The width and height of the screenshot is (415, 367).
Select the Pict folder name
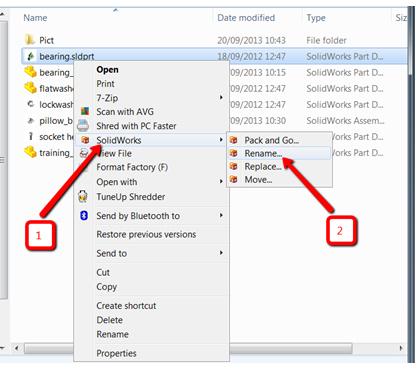46,40
